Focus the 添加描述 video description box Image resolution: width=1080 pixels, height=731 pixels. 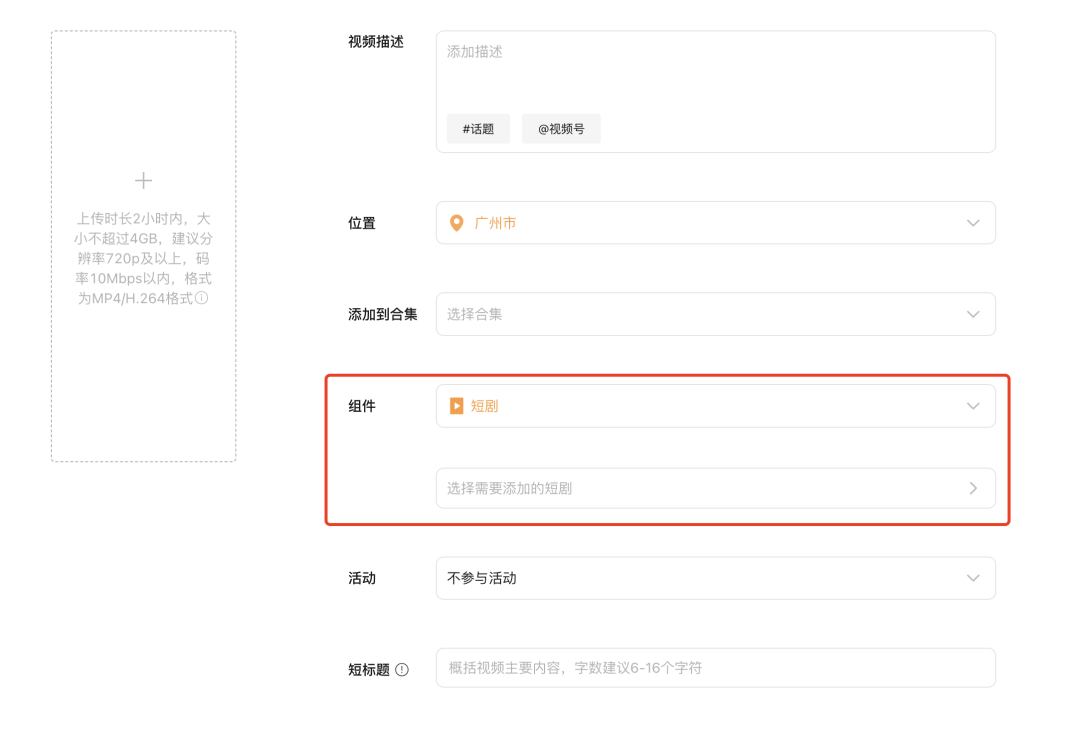pyautogui.click(x=715, y=70)
